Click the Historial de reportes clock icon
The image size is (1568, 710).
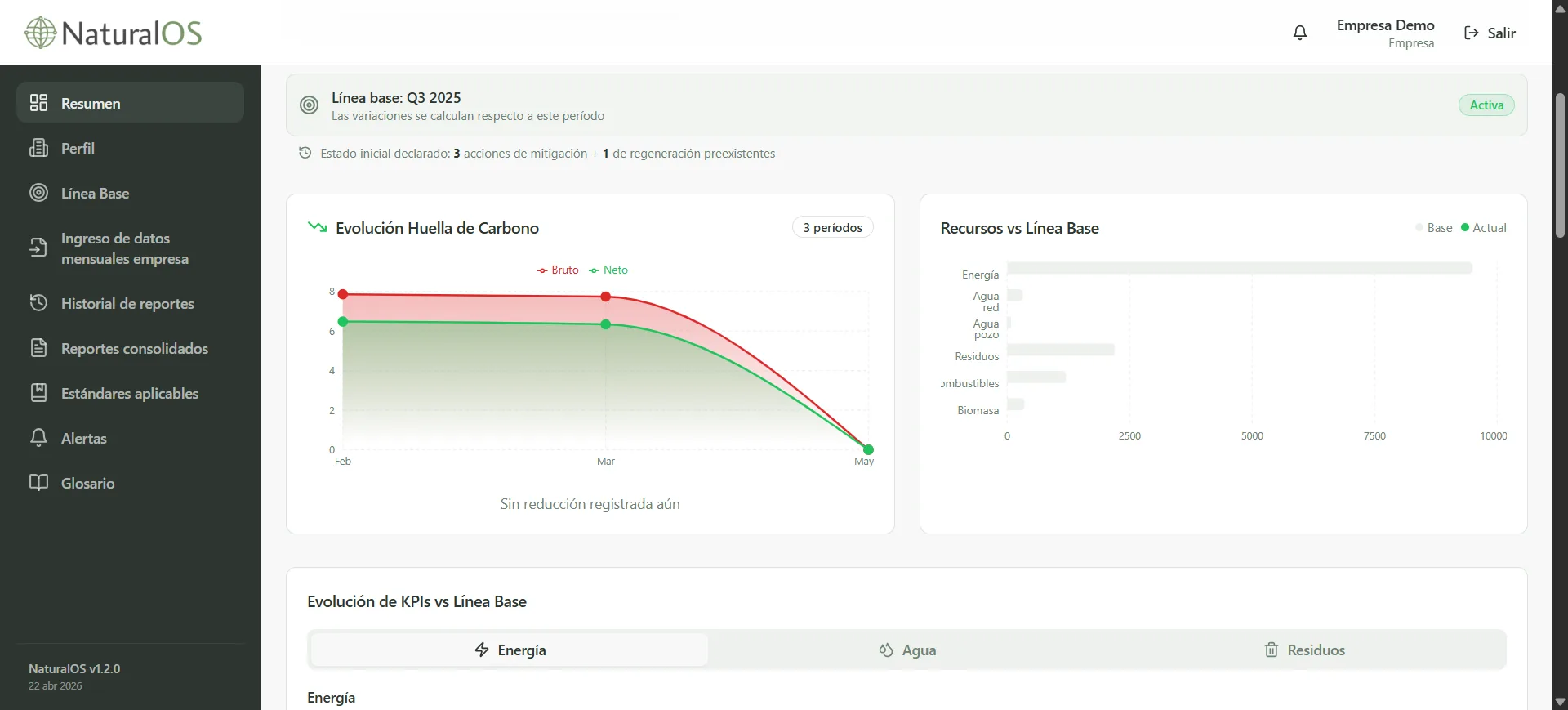38,302
